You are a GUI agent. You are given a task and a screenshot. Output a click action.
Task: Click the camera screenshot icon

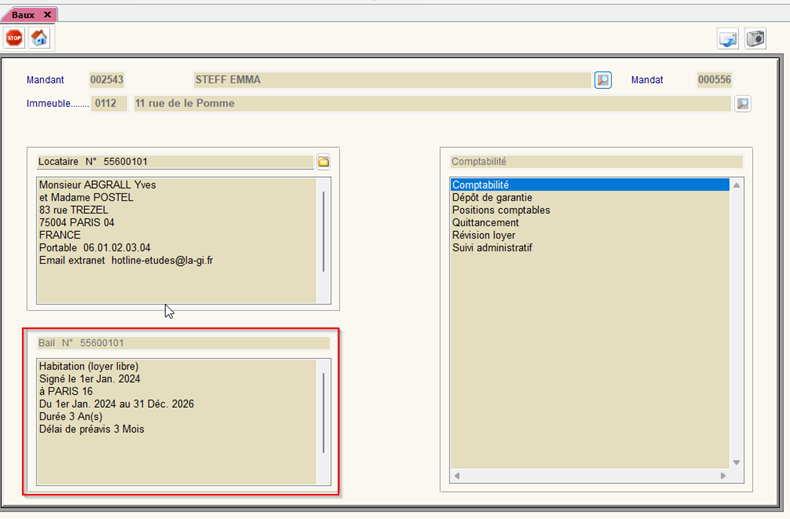coord(755,38)
